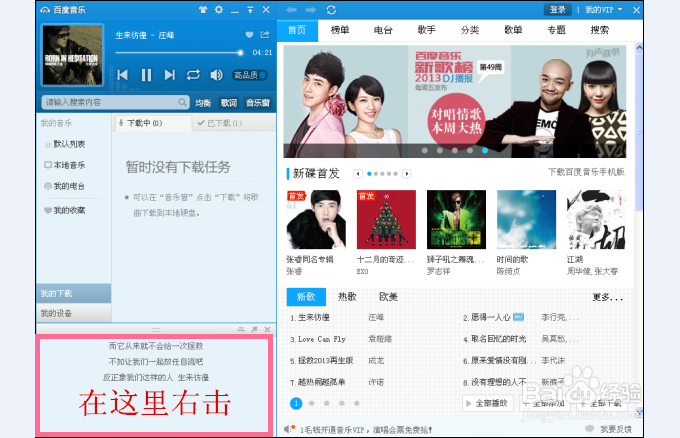The width and height of the screenshot is (680, 438).
Task: Click the album cover of Born in Hesitation
Action: 72,55
